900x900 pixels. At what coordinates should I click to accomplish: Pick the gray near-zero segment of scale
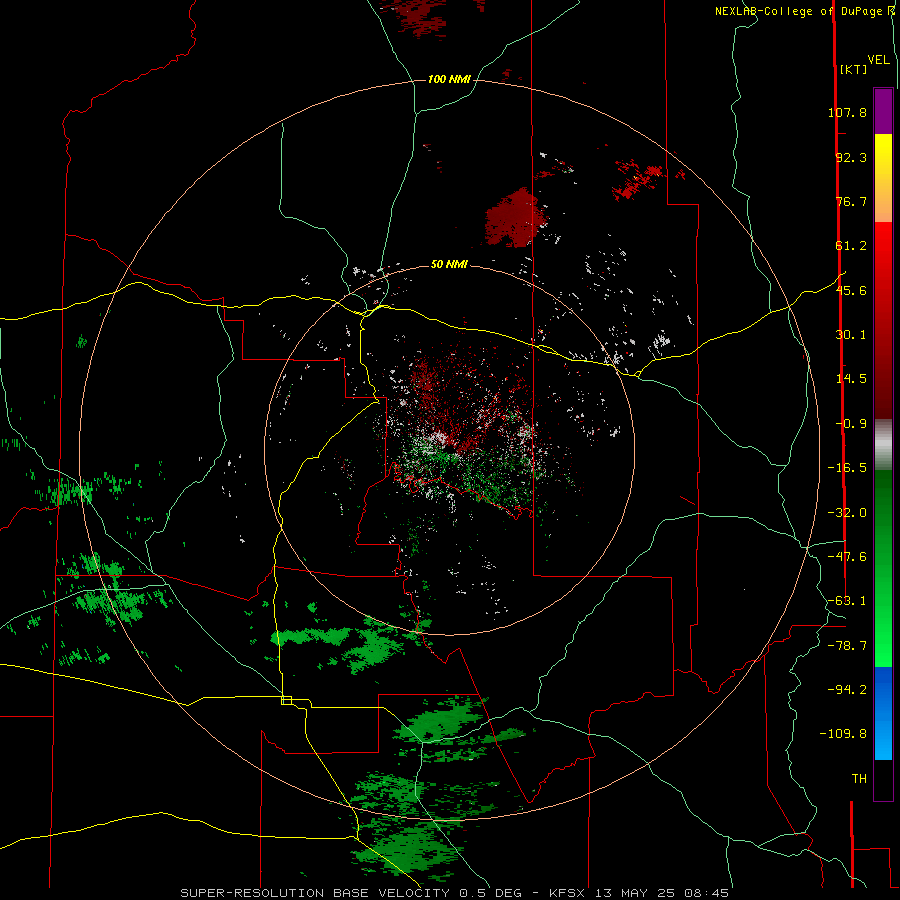pyautogui.click(x=883, y=444)
